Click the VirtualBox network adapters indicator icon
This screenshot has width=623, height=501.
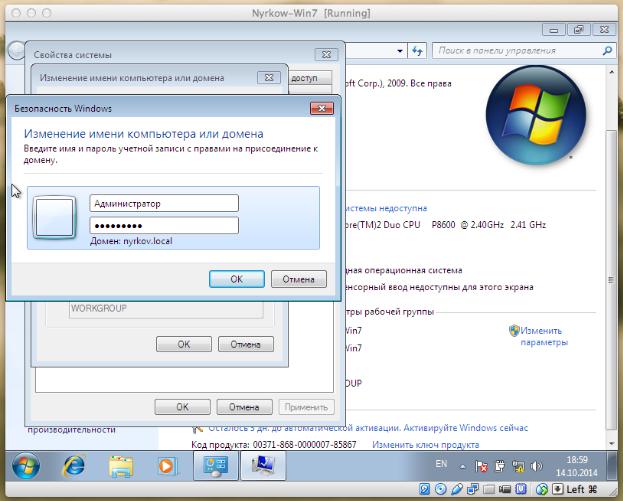coord(473,489)
